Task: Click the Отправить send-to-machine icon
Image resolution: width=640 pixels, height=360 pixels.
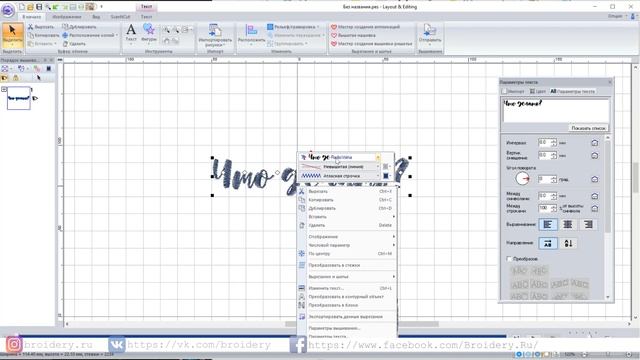Action: [430, 34]
